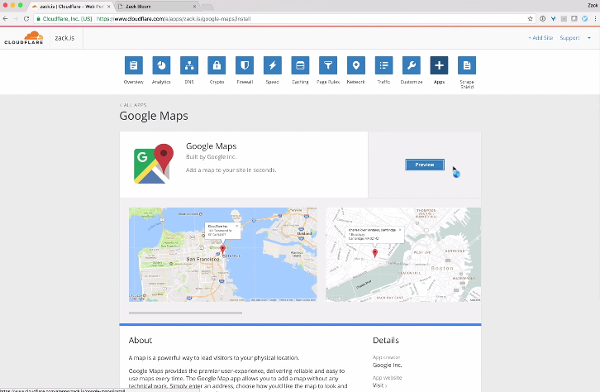600x392 pixels.
Task: Go back to All Apps link
Action: click(x=133, y=105)
